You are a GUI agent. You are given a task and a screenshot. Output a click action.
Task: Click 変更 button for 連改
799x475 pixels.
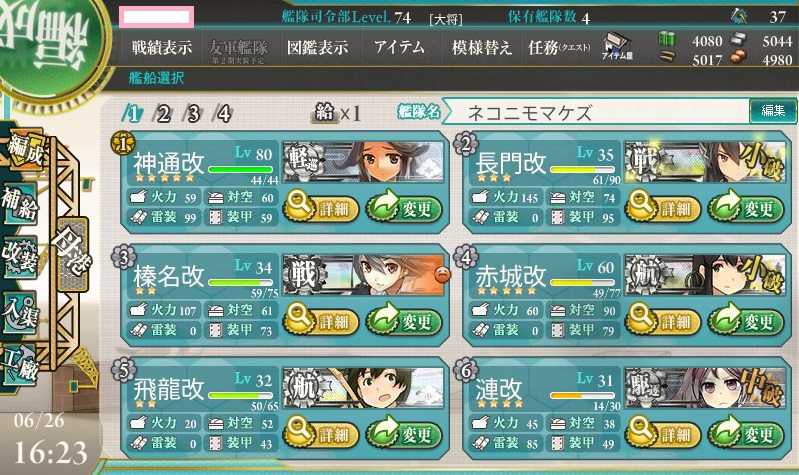[746, 434]
